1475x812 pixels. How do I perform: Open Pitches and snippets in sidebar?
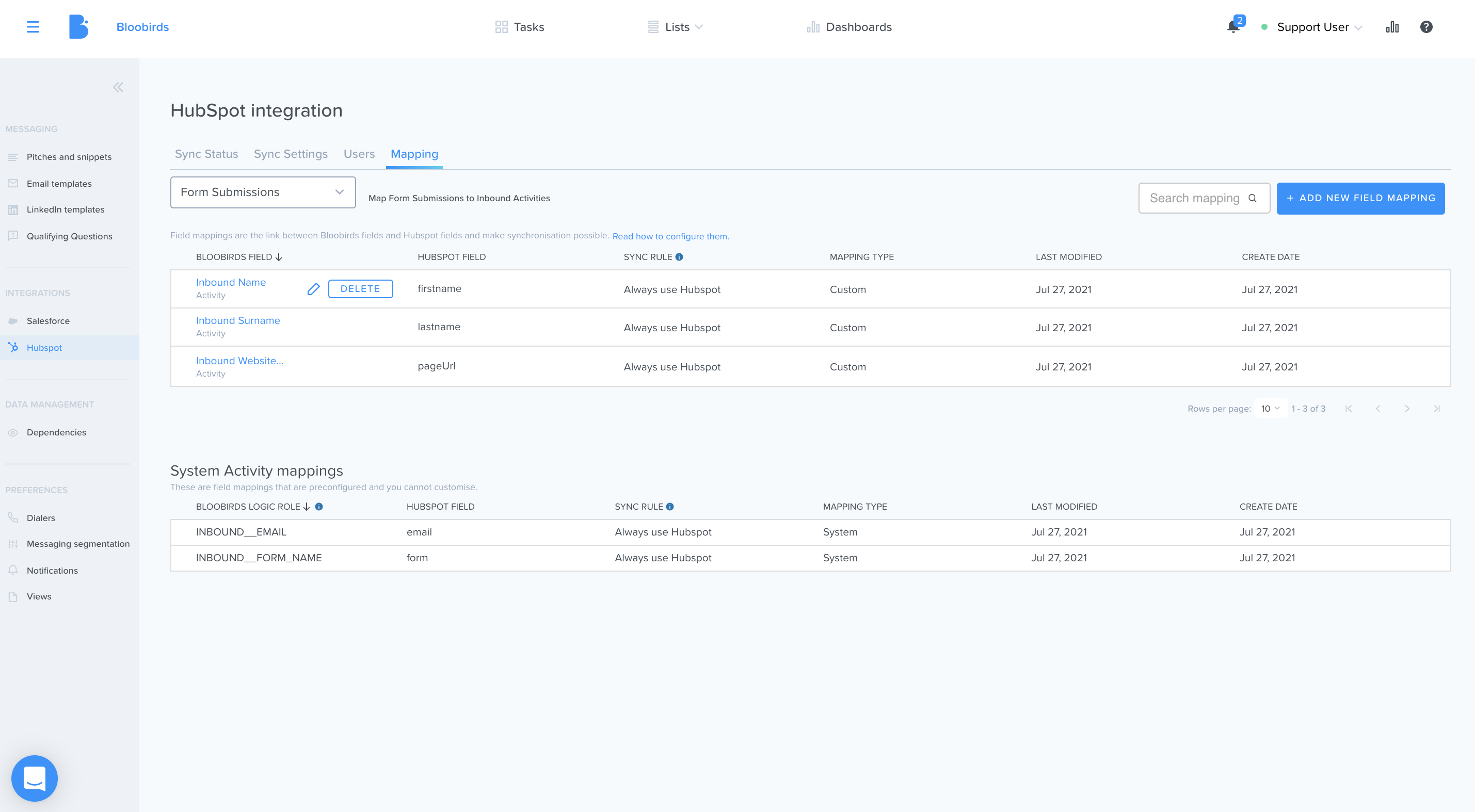point(69,157)
